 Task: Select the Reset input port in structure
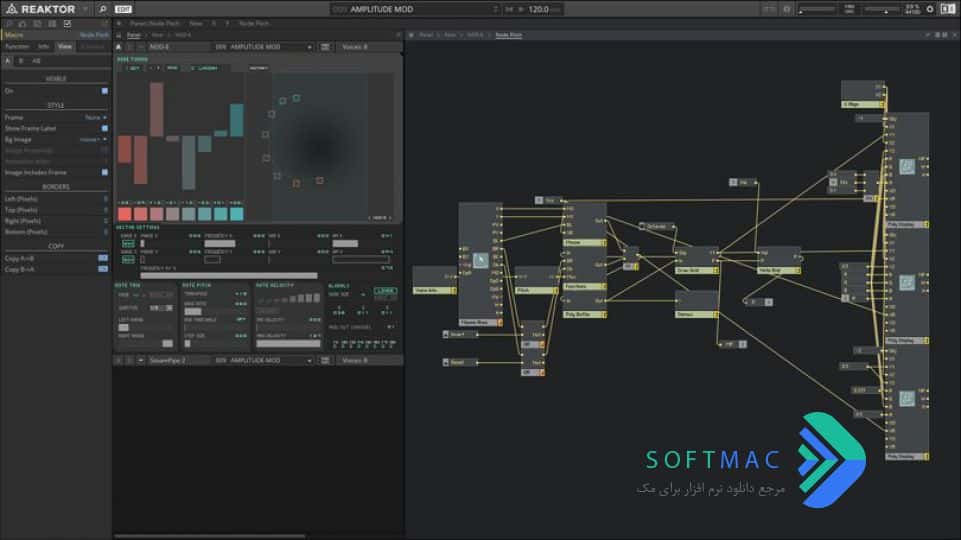click(460, 362)
